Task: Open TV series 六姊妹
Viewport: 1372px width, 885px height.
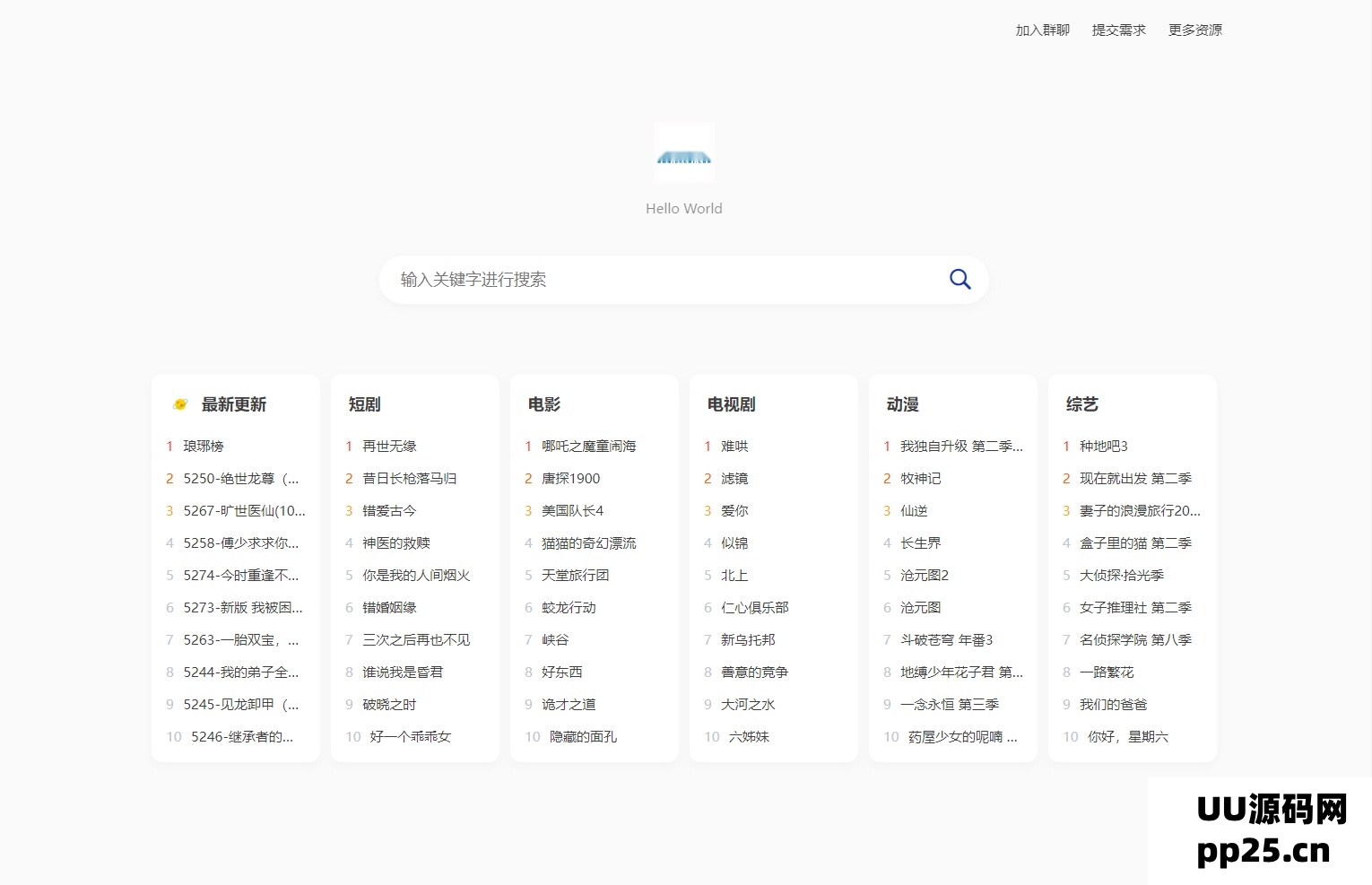Action: point(749,737)
